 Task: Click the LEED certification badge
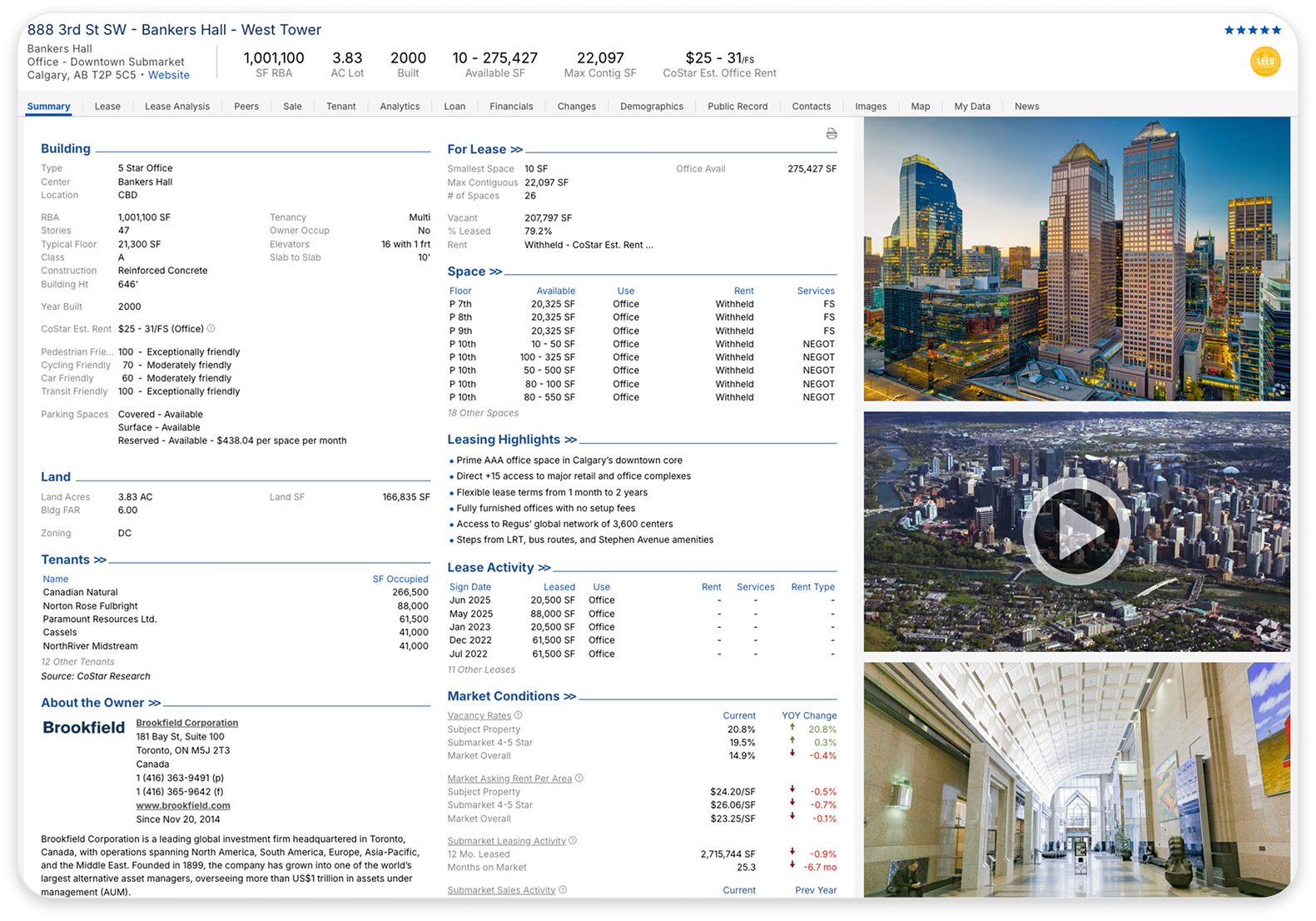pos(1264,62)
